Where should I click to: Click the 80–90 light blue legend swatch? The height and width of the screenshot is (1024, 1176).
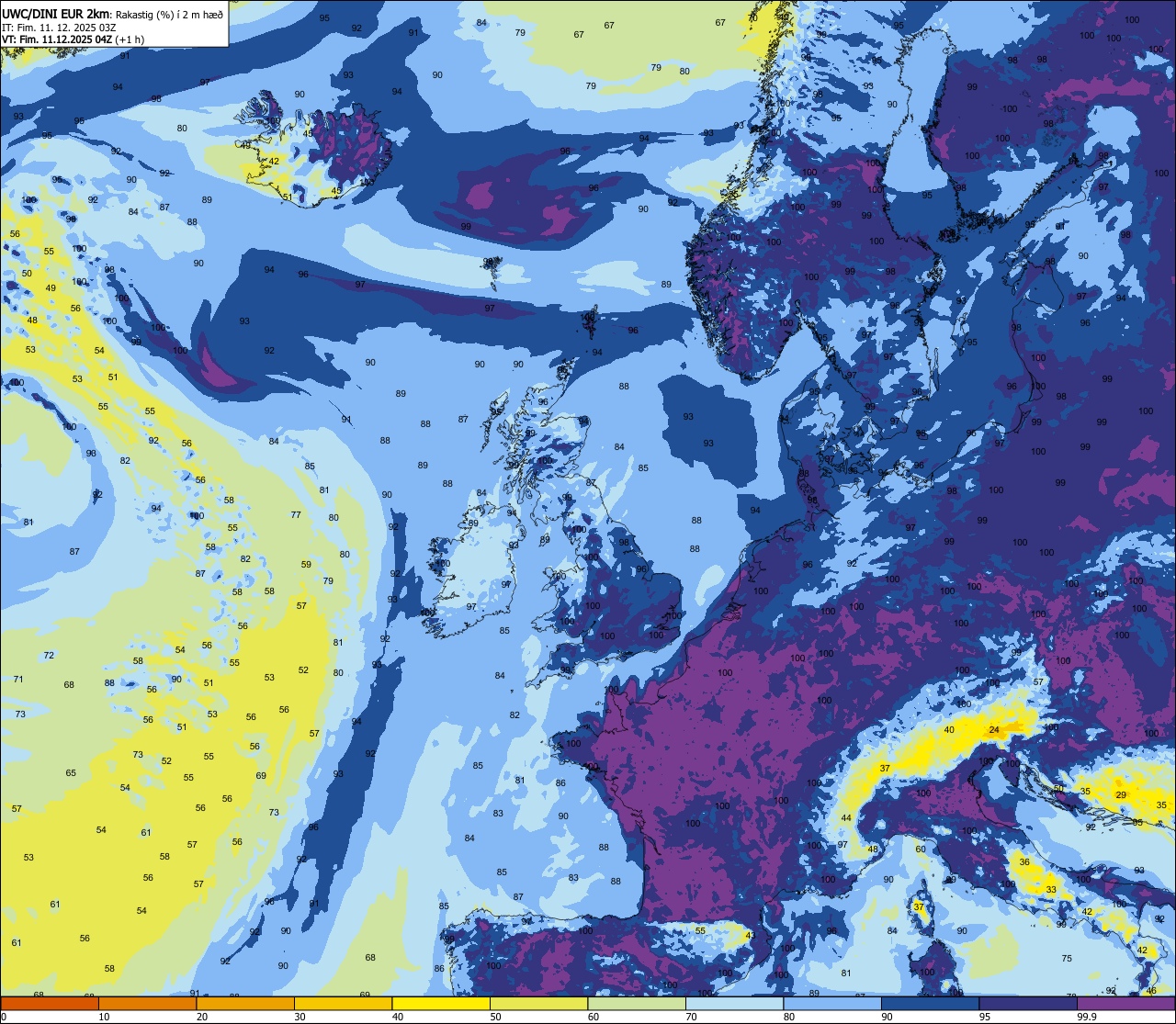click(x=832, y=1003)
